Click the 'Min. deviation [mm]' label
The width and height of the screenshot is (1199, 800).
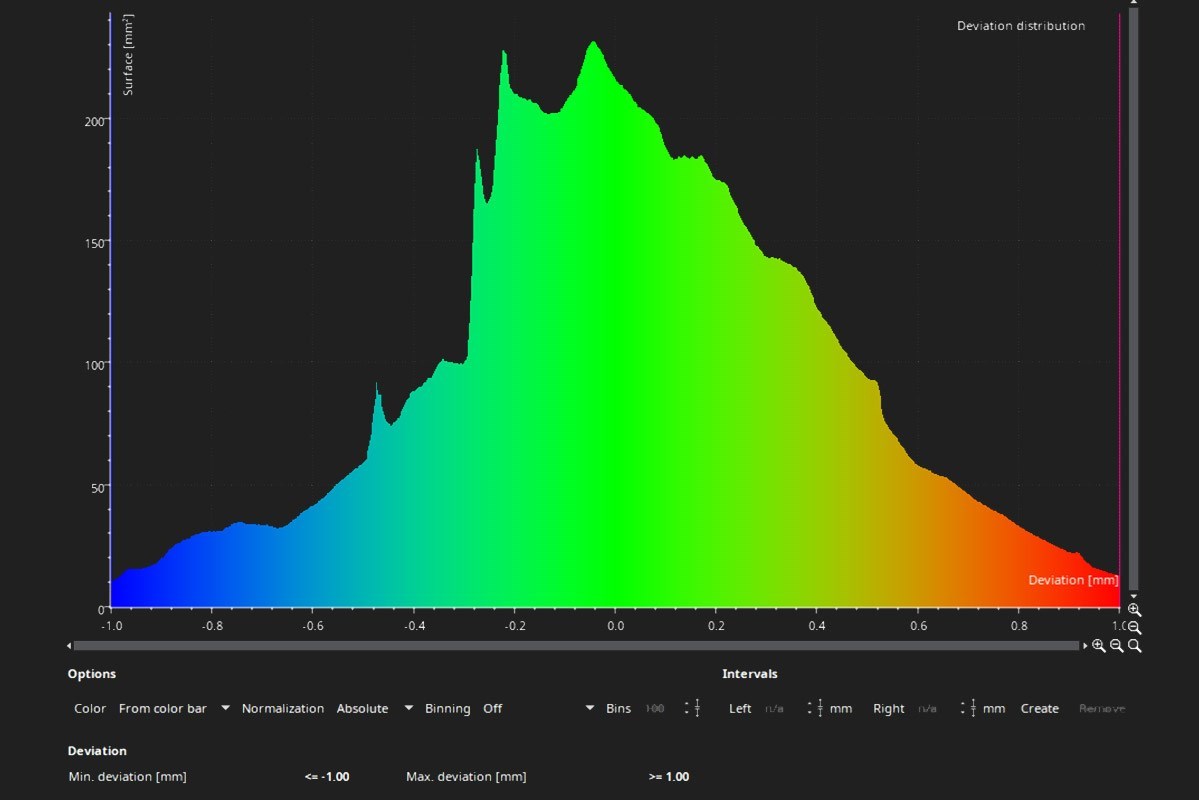coord(128,776)
